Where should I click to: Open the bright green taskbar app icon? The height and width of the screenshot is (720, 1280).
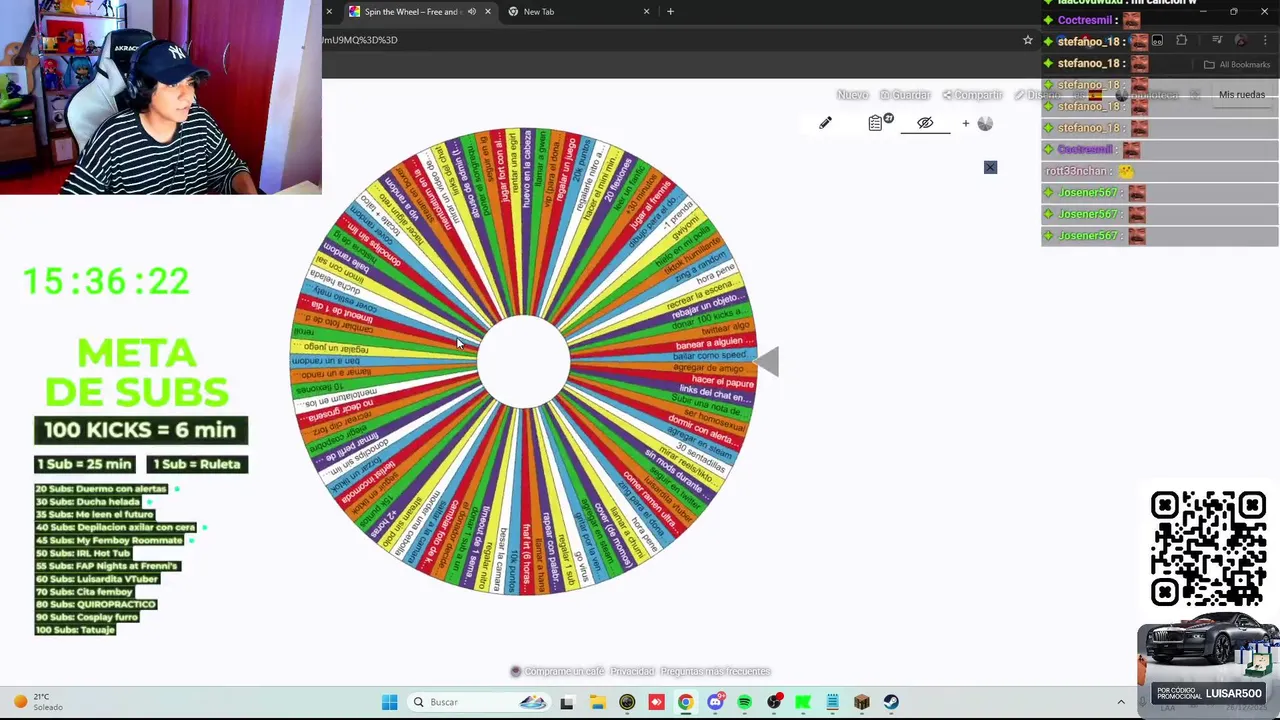coord(803,702)
